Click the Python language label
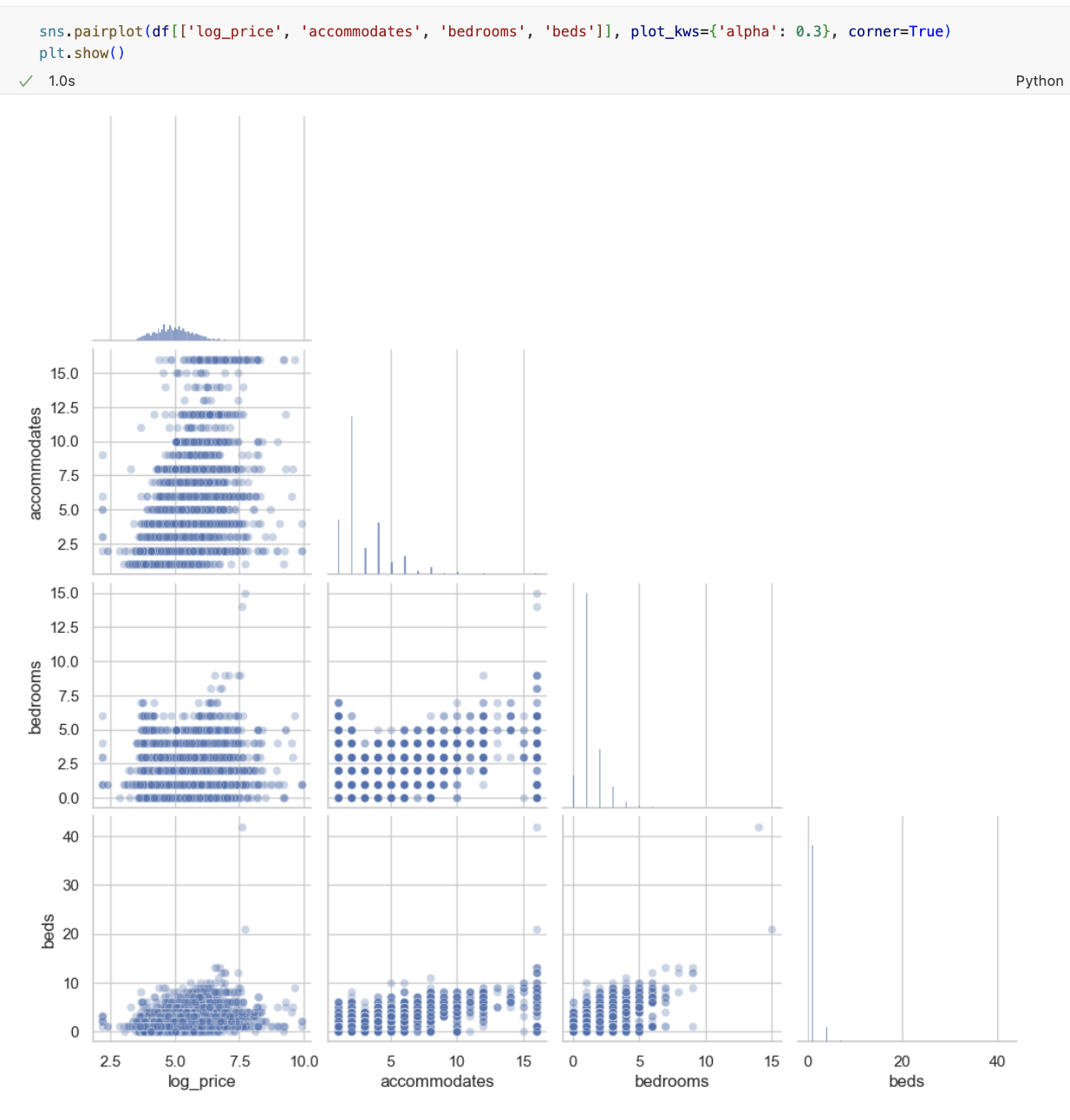The height and width of the screenshot is (1120, 1070). point(1039,81)
